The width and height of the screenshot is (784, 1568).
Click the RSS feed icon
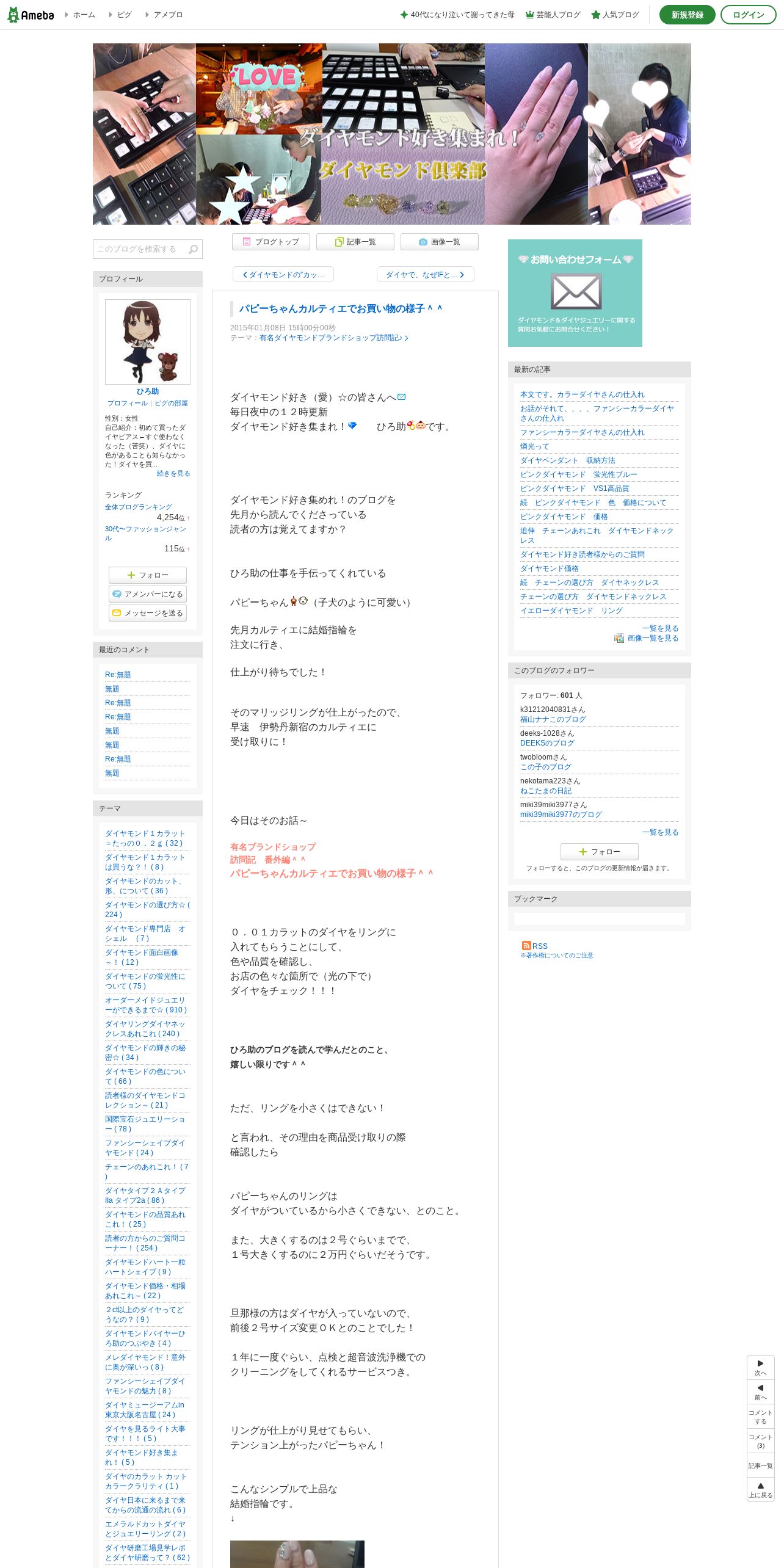526,946
